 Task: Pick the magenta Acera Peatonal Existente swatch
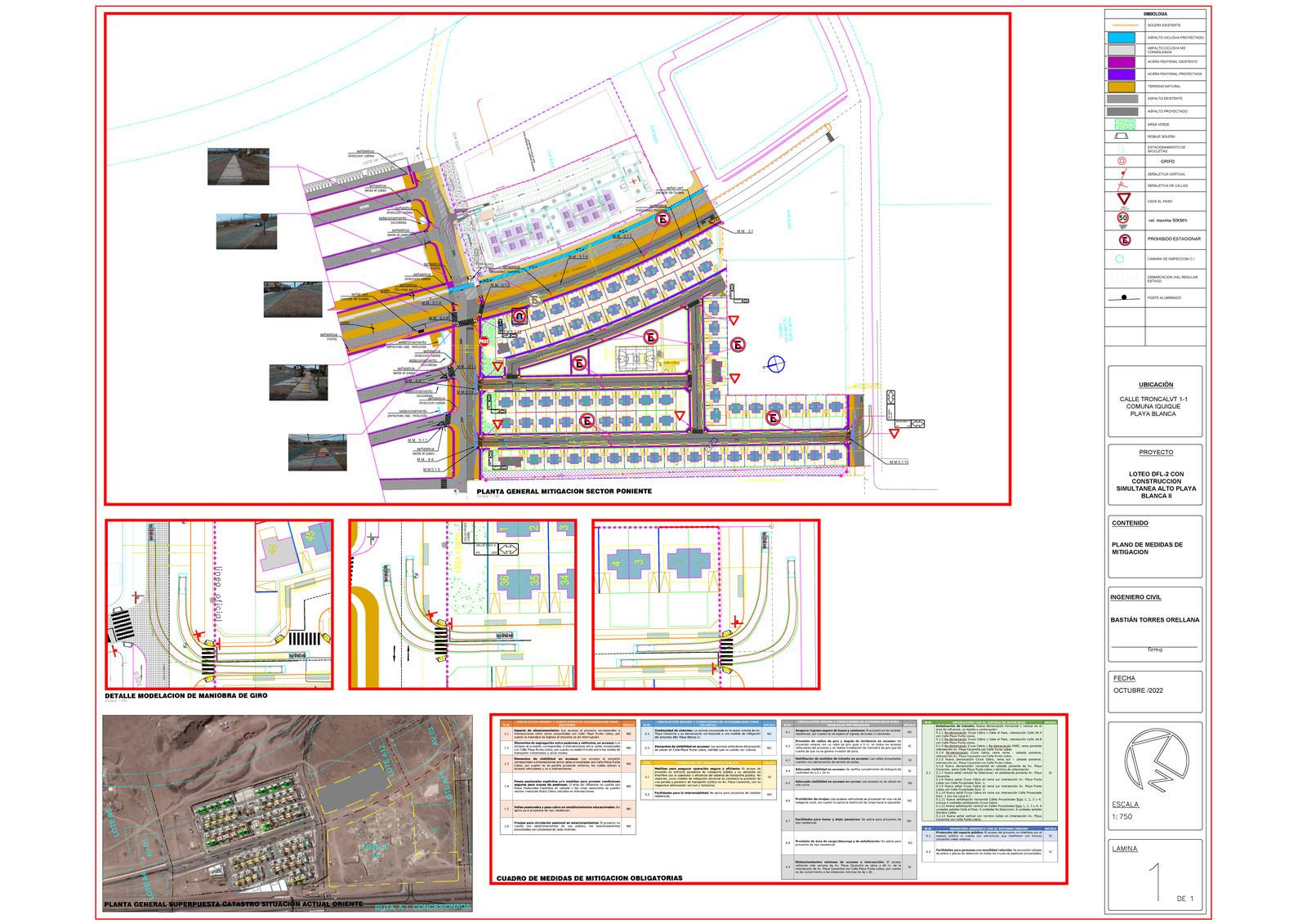pyautogui.click(x=1122, y=62)
